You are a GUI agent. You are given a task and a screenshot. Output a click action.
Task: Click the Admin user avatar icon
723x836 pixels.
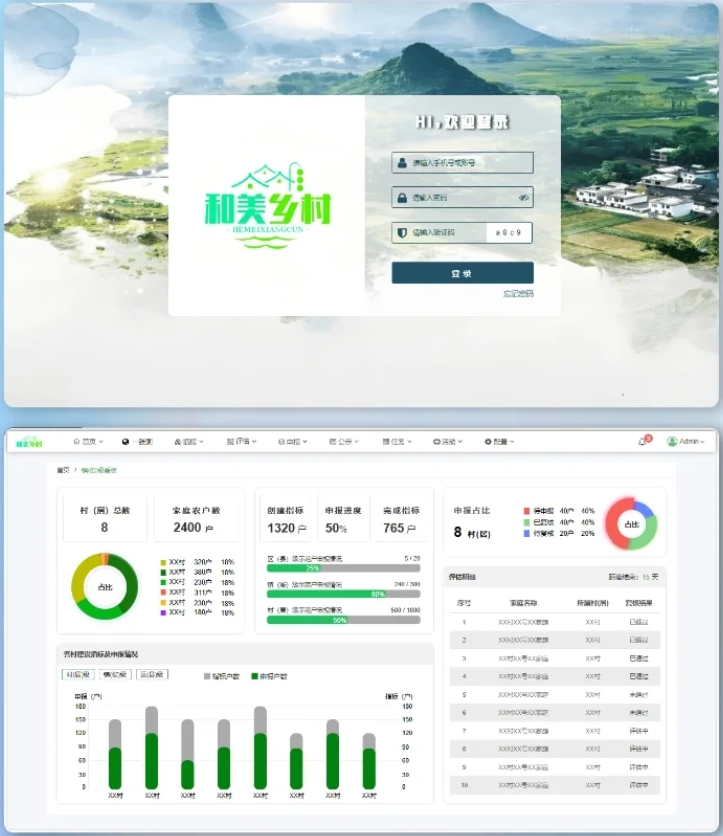click(672, 441)
